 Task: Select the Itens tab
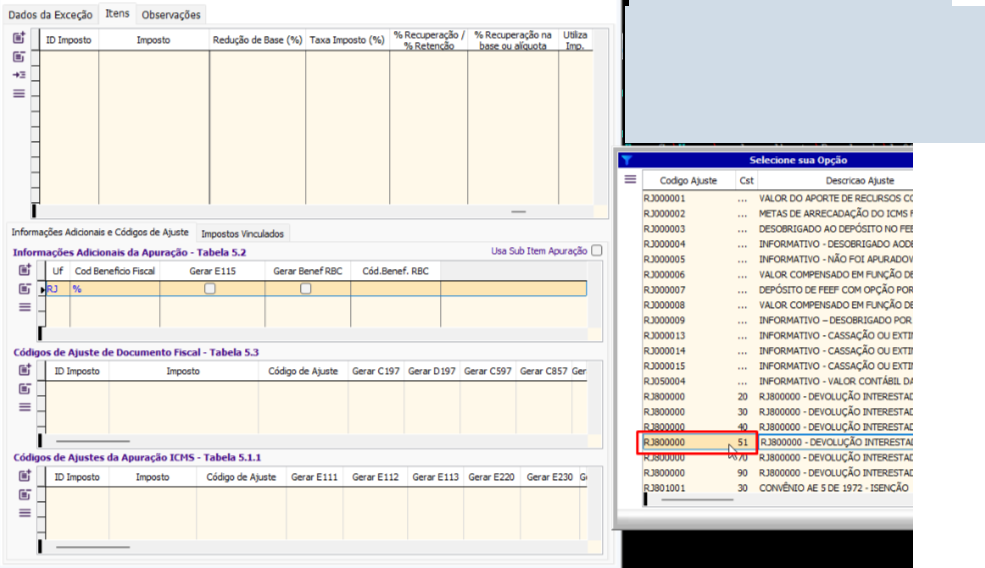[x=117, y=13]
